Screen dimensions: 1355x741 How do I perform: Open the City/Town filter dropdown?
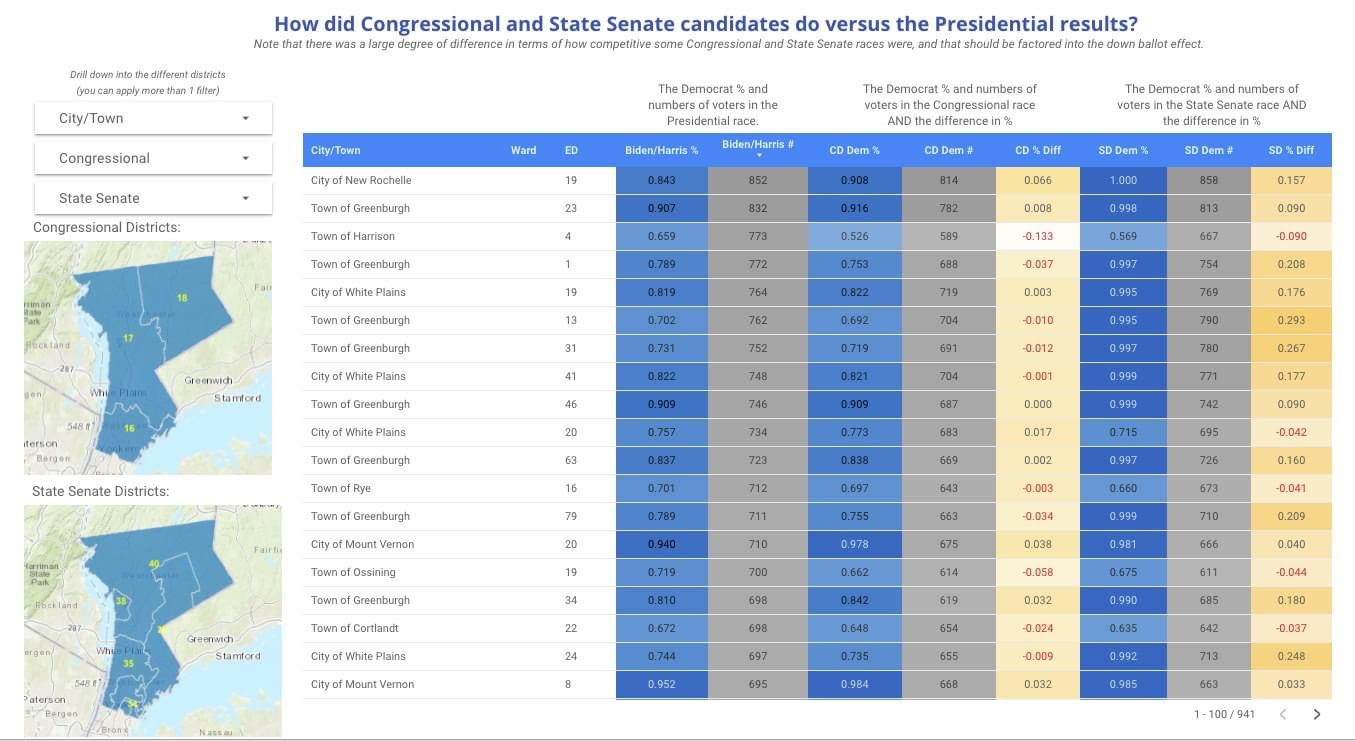pos(153,118)
